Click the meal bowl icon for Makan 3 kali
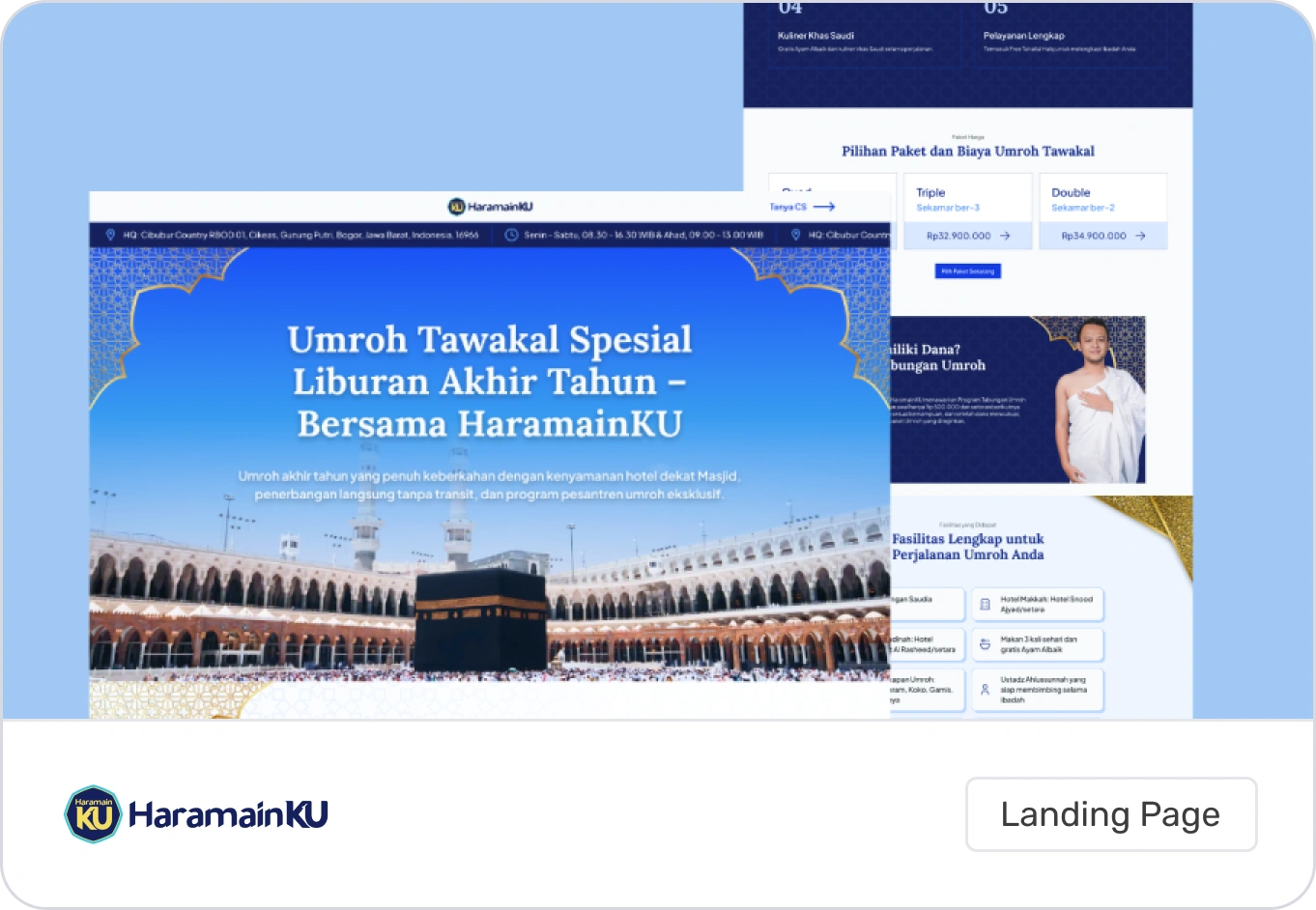Image resolution: width=1316 pixels, height=910 pixels. [x=985, y=644]
